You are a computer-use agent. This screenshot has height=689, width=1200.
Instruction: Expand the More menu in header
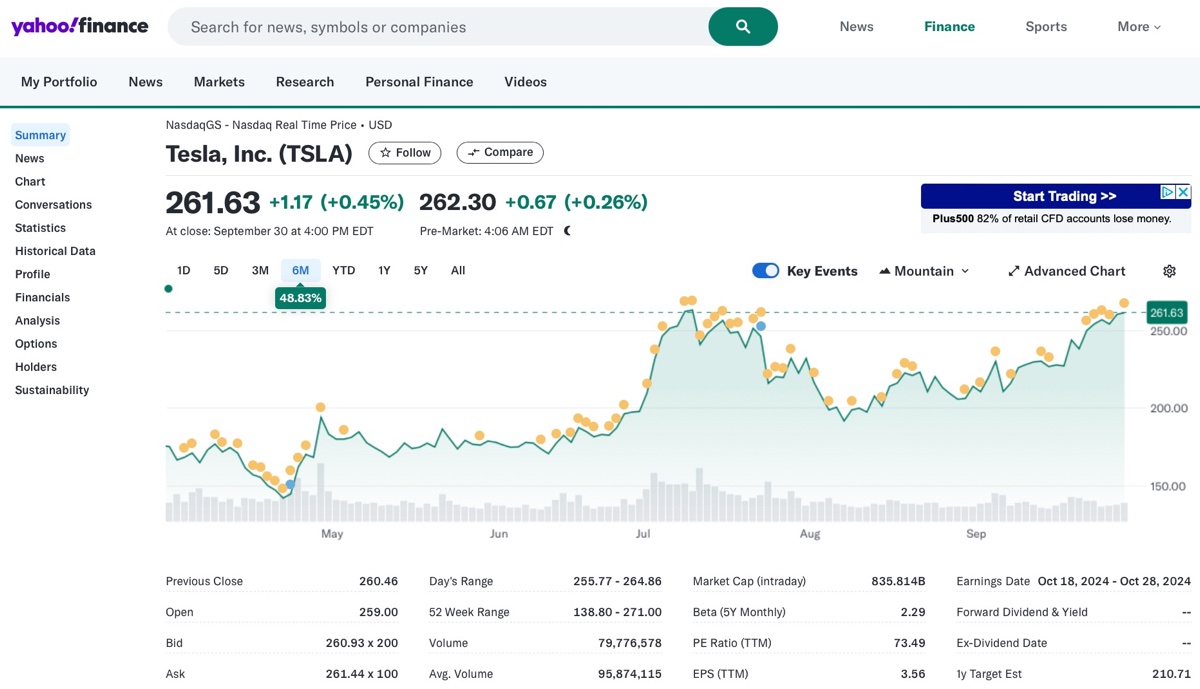[x=1138, y=27]
